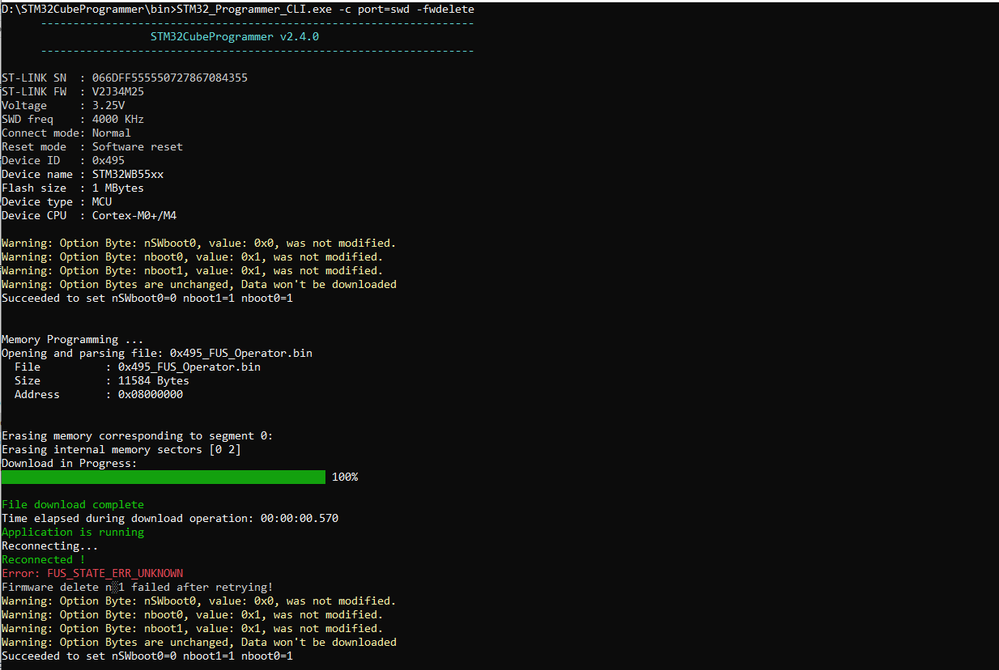Click the command line STM32_Programmer_CLI.exe -fwdelete
The width and height of the screenshot is (999, 670).
(238, 10)
